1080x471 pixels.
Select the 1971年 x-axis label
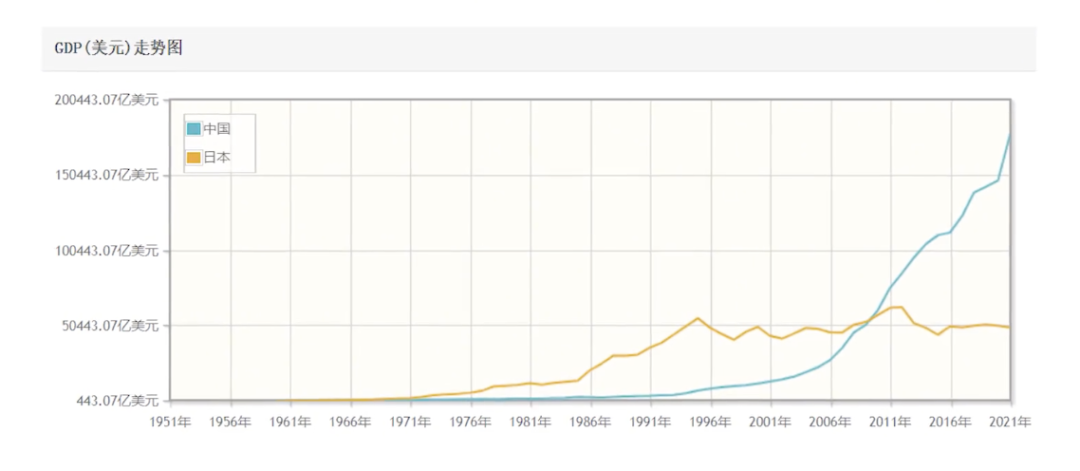pyautogui.click(x=411, y=422)
